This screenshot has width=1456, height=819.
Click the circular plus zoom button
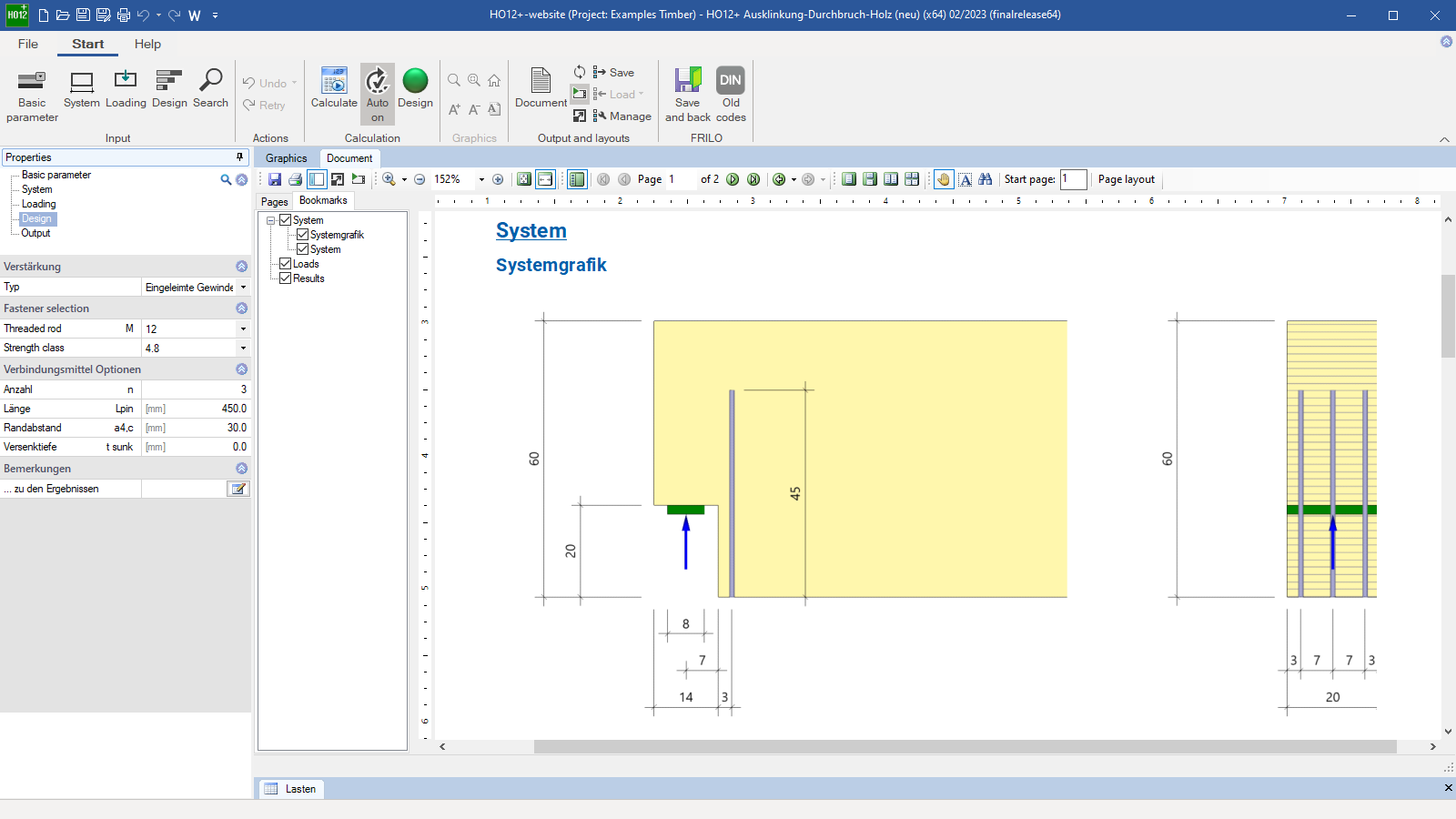498,179
